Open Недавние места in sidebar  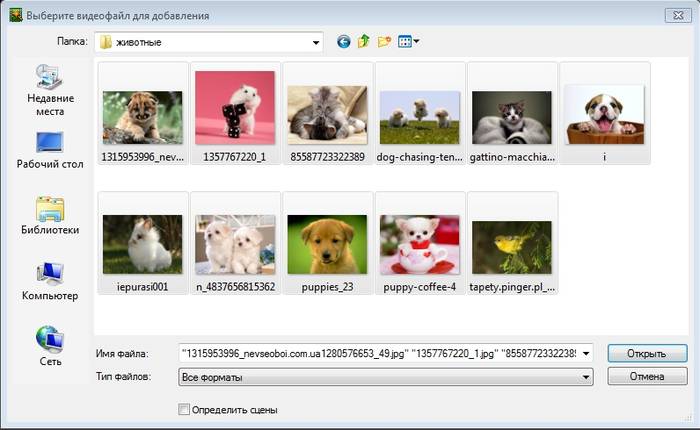(x=49, y=91)
